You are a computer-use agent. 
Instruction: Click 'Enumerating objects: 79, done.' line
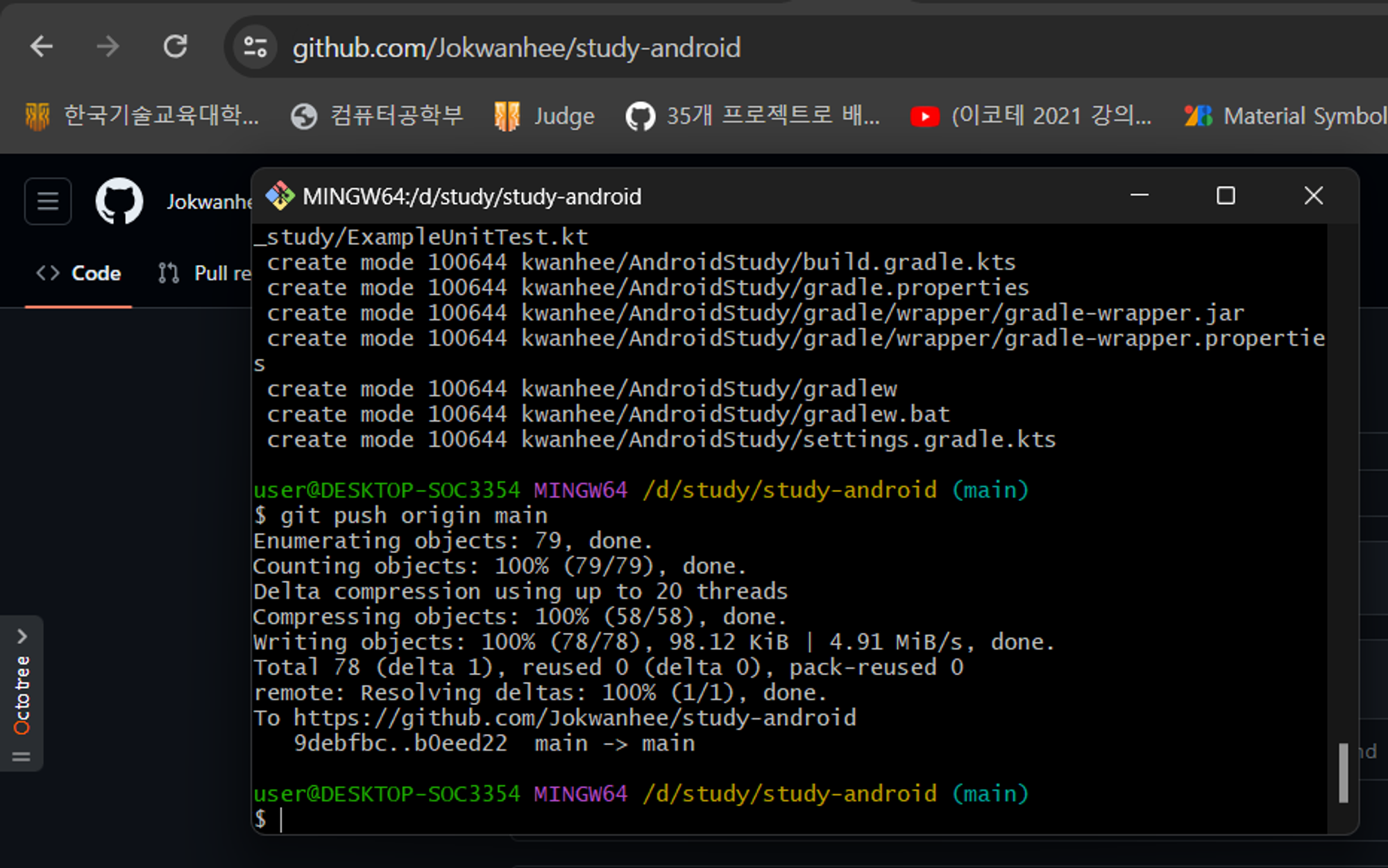point(453,541)
